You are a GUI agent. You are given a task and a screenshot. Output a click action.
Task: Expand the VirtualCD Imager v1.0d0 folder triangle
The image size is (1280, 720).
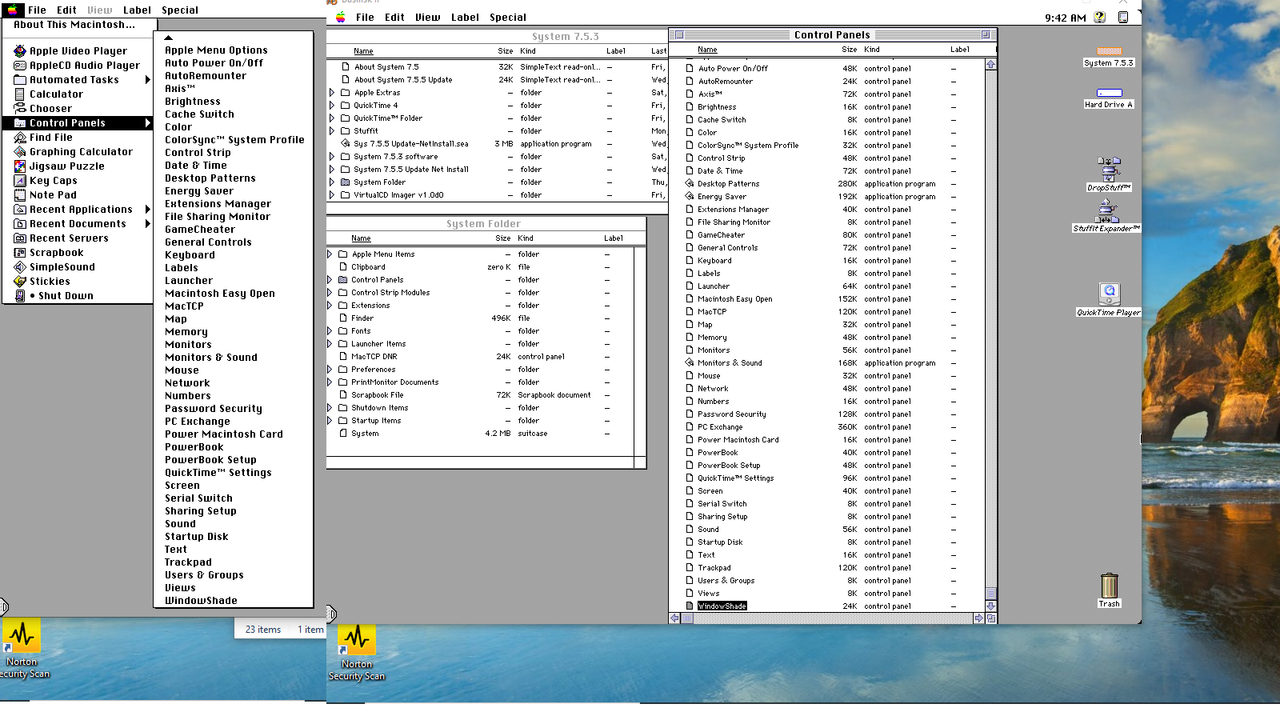tap(332, 195)
